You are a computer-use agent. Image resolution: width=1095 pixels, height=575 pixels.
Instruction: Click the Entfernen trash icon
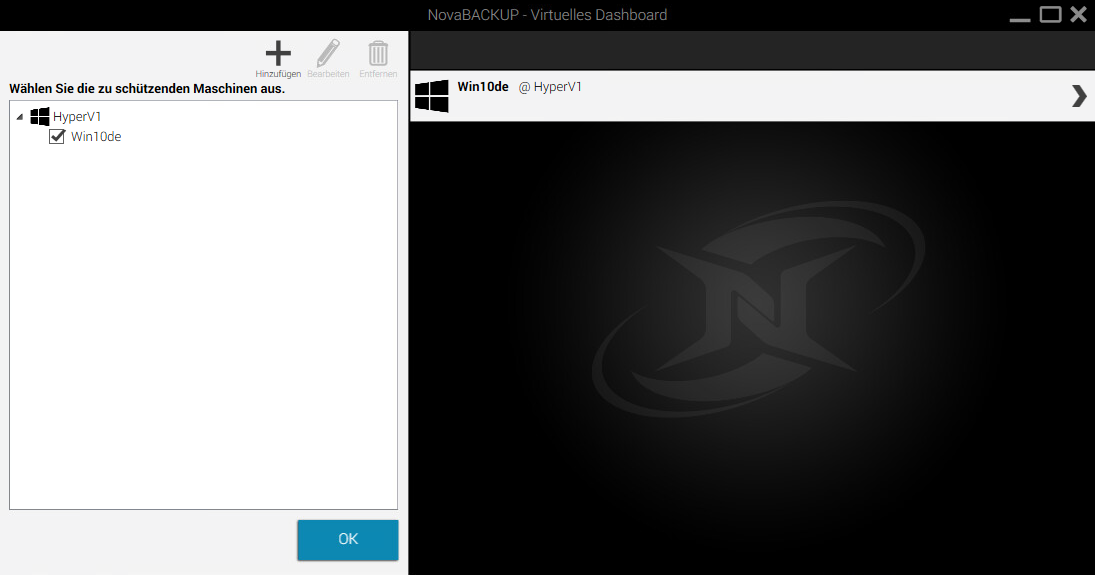(378, 53)
